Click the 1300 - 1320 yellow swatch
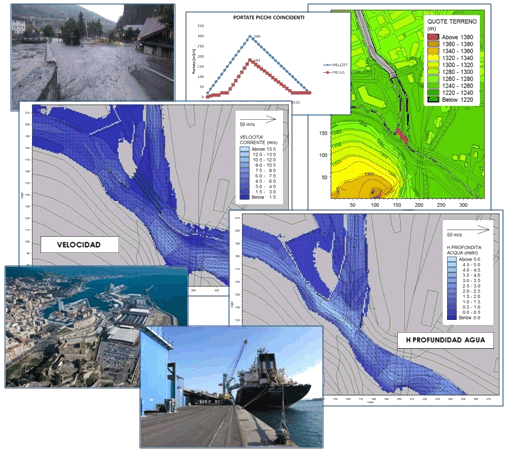The height and width of the screenshot is (451, 508). click(433, 65)
